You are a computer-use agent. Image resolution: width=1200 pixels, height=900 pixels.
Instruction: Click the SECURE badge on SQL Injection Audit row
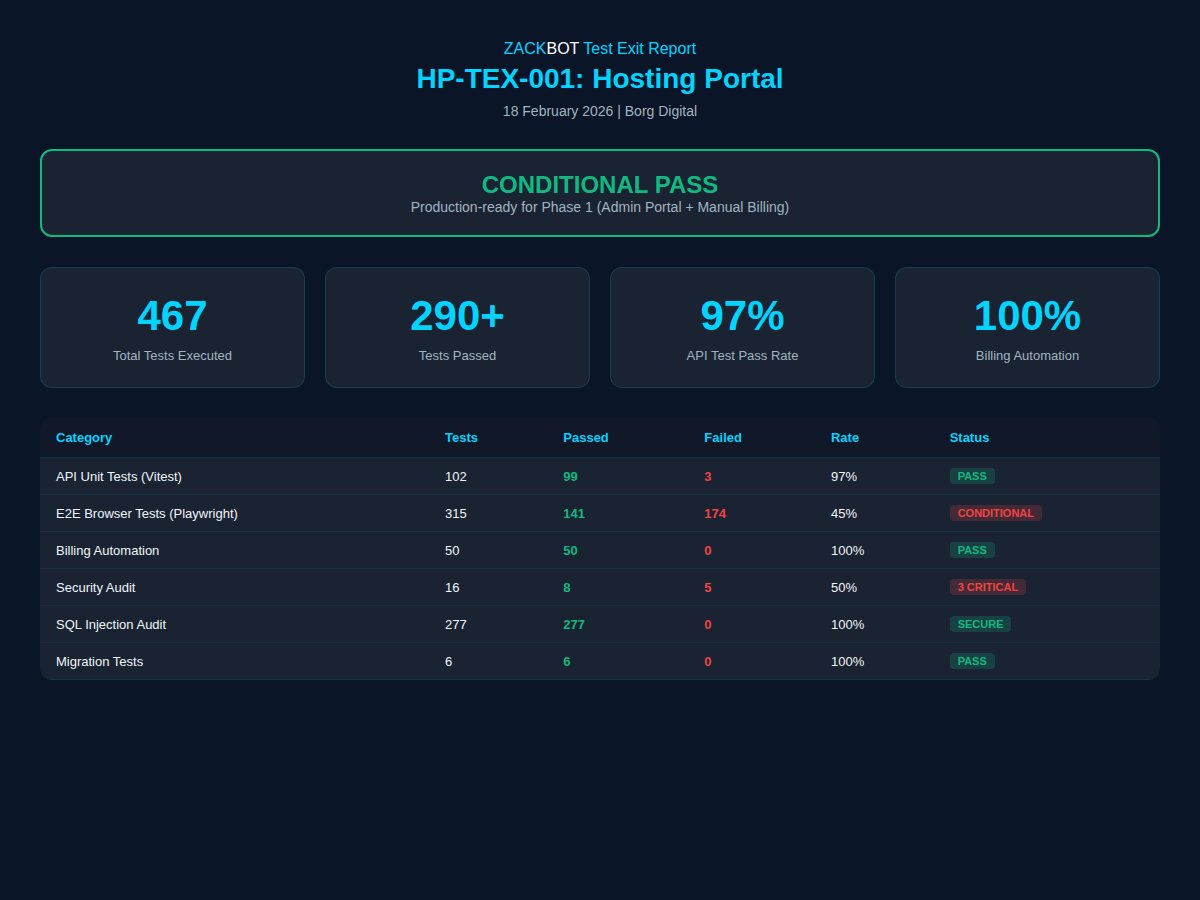click(x=979, y=624)
